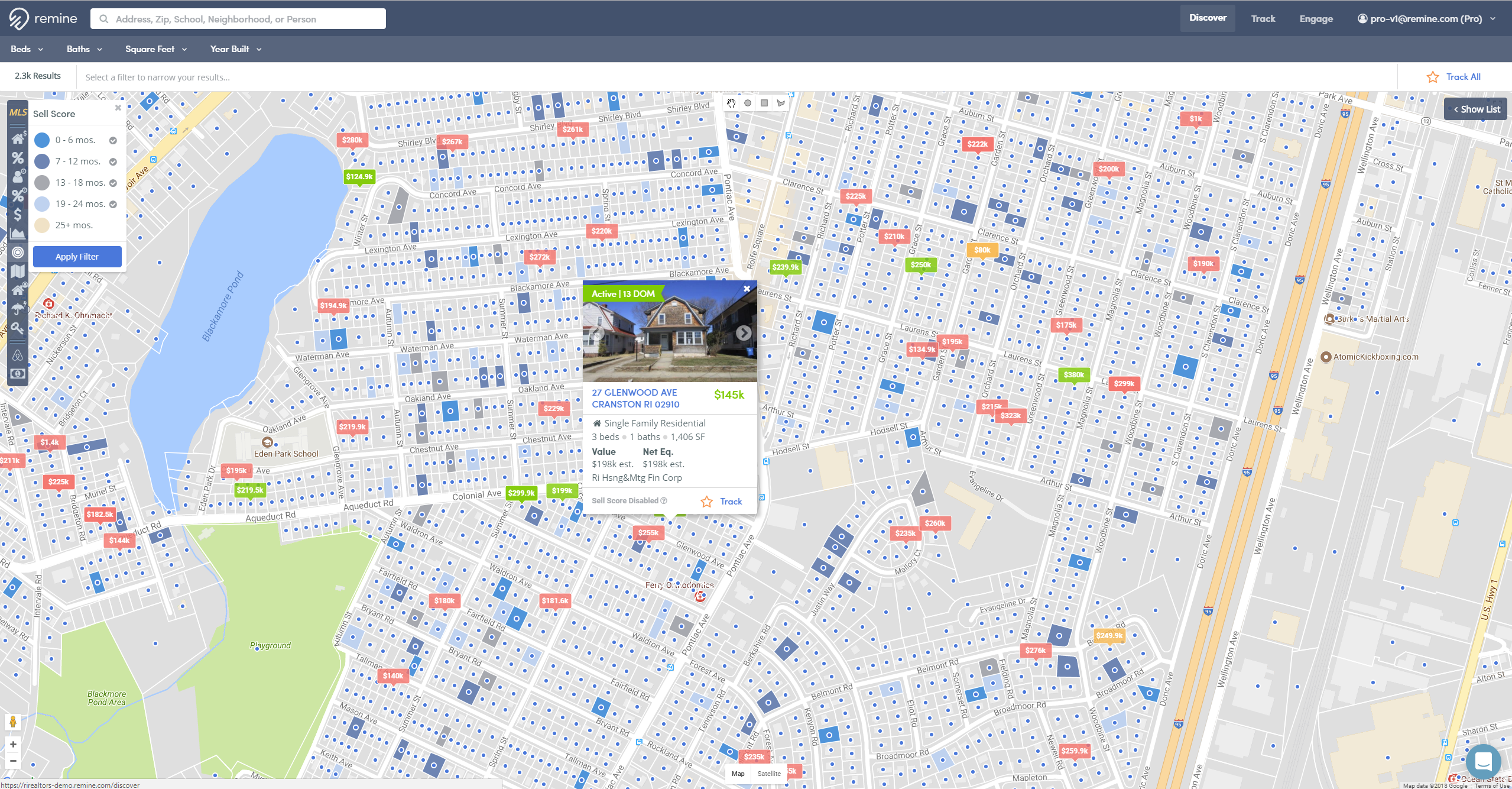Open the map layer icon in the sidebar
The height and width of the screenshot is (789, 1512).
[x=18, y=271]
